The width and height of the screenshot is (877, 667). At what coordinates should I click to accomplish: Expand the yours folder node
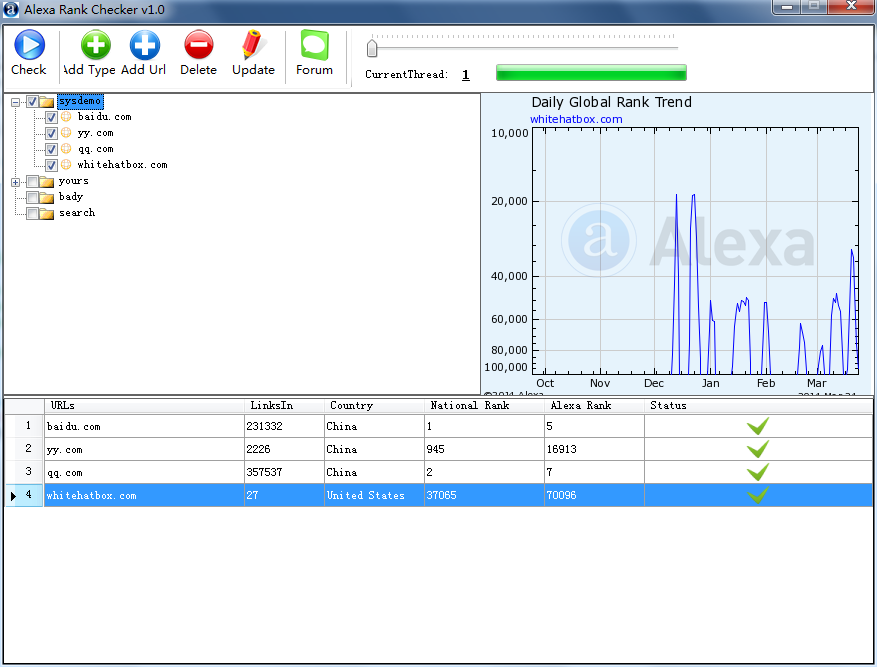point(16,182)
